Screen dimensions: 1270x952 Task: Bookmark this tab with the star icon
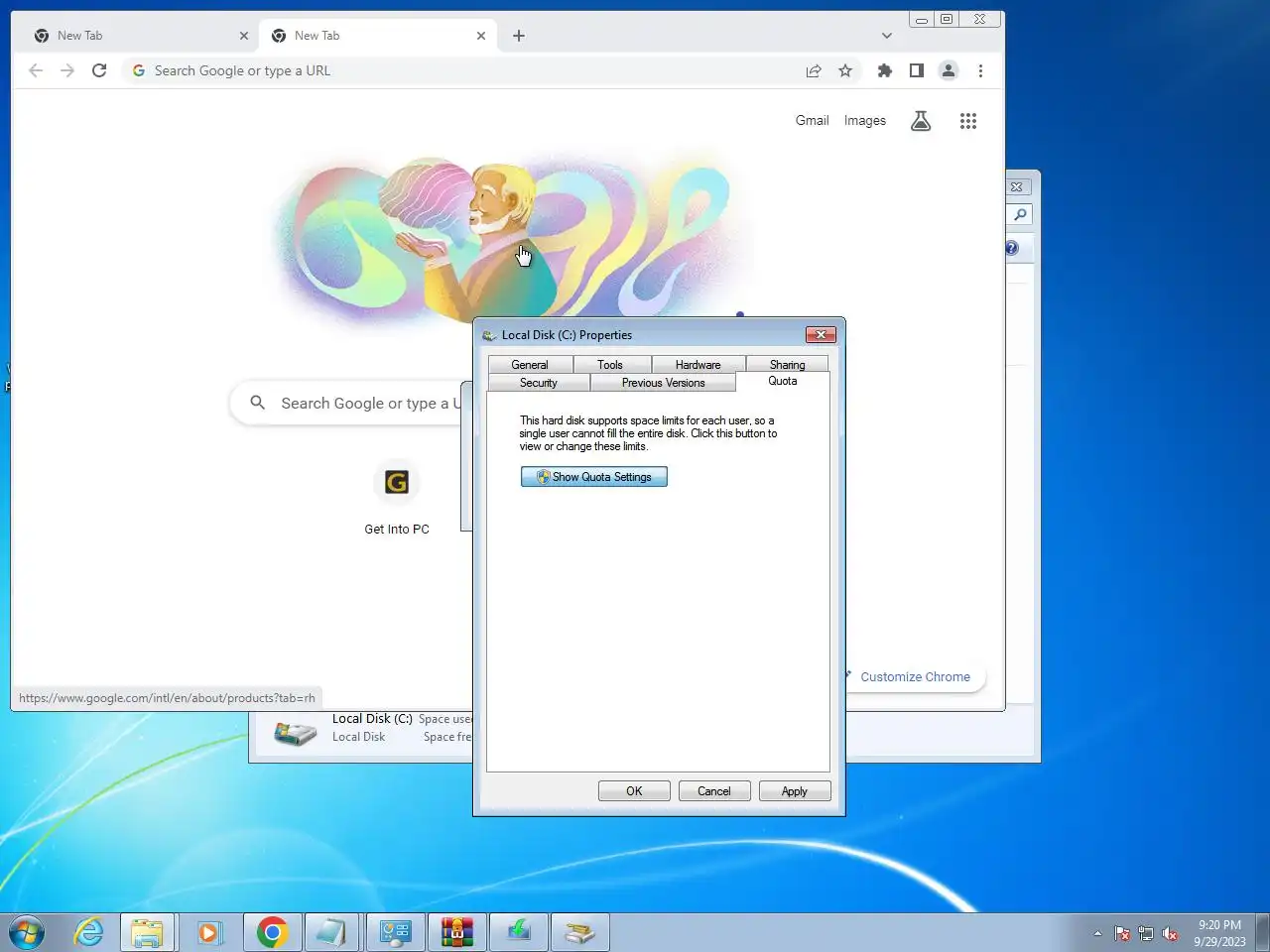coord(845,70)
